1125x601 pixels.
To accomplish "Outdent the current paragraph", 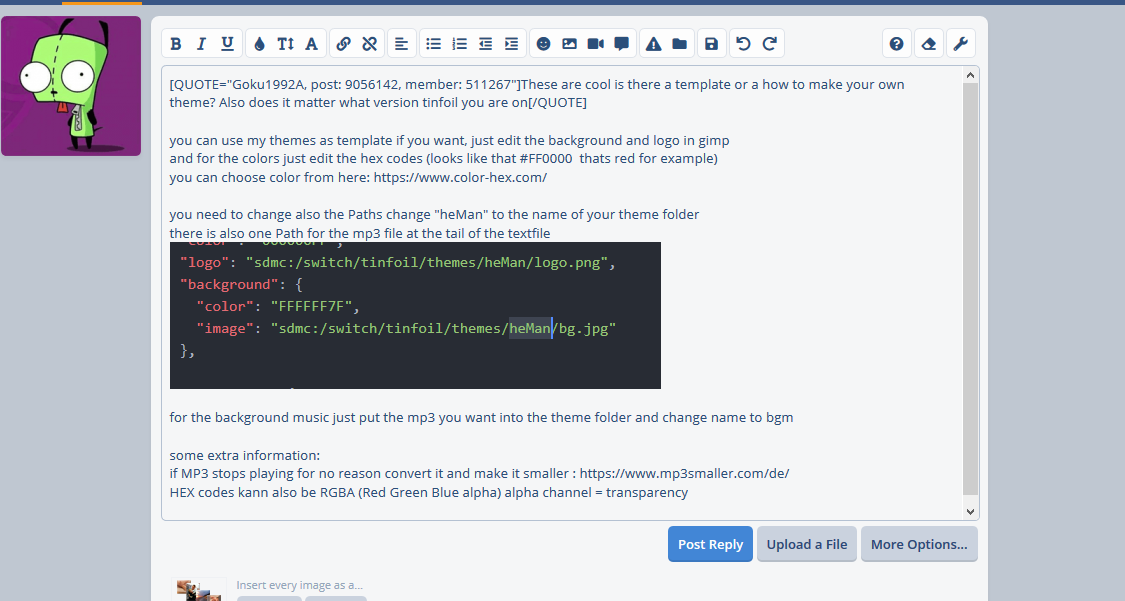I will (x=486, y=44).
